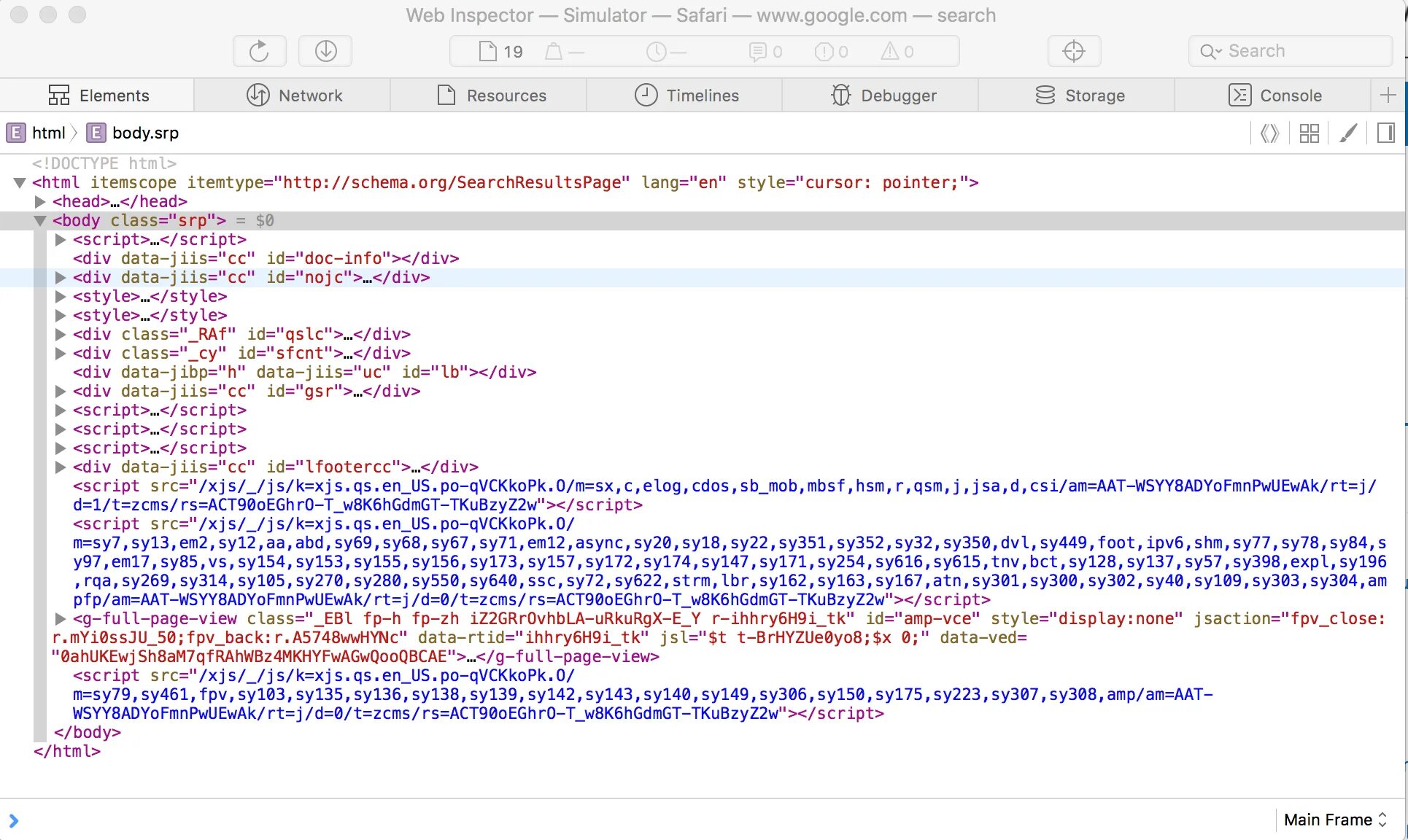Open a new tab with plus icon

(1388, 95)
